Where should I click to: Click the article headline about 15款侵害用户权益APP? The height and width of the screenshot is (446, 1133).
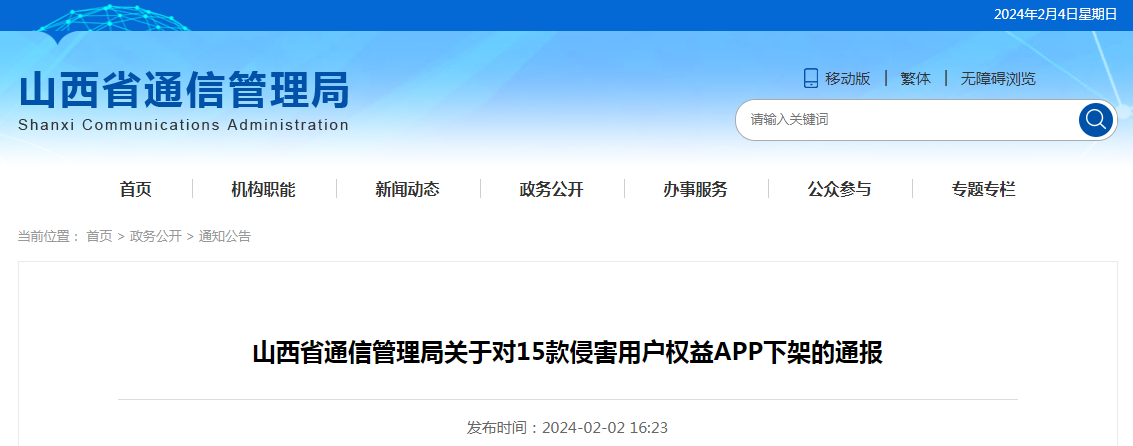tap(567, 354)
